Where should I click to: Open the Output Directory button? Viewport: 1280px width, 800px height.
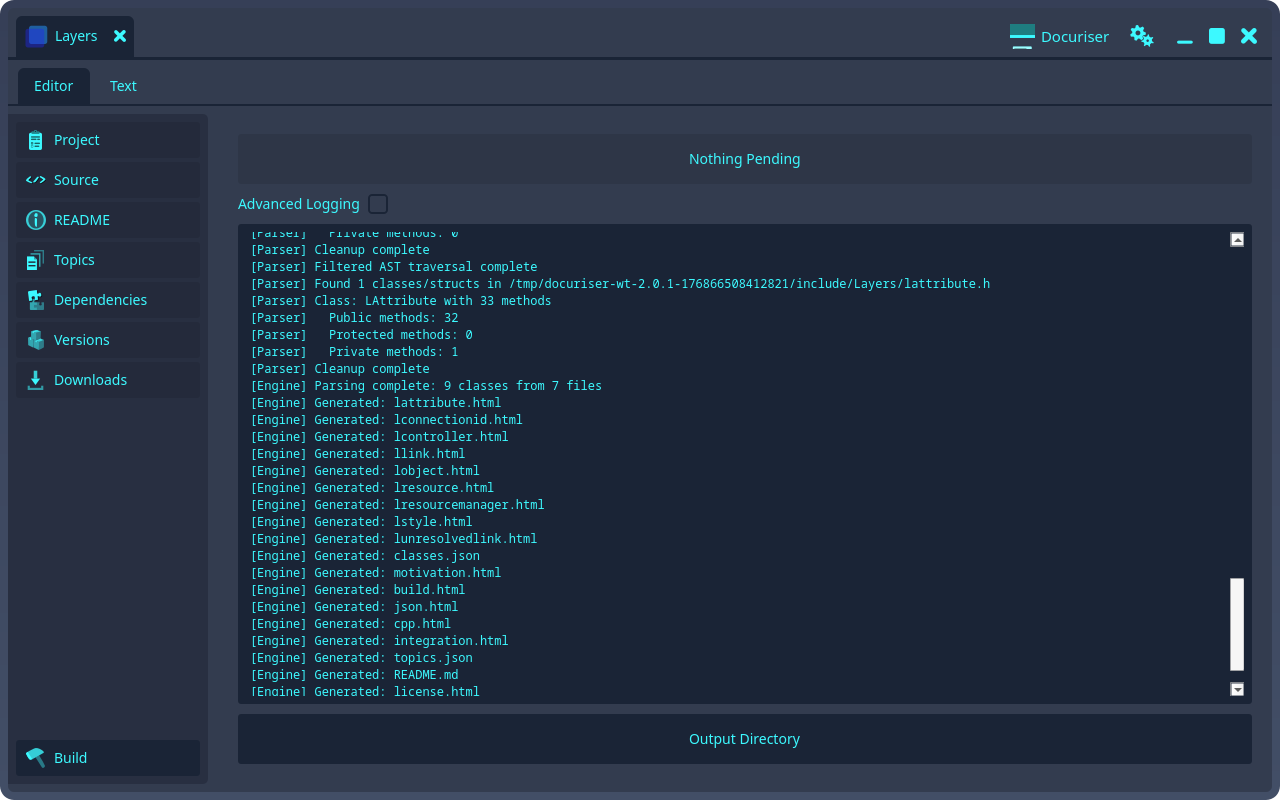pos(745,739)
